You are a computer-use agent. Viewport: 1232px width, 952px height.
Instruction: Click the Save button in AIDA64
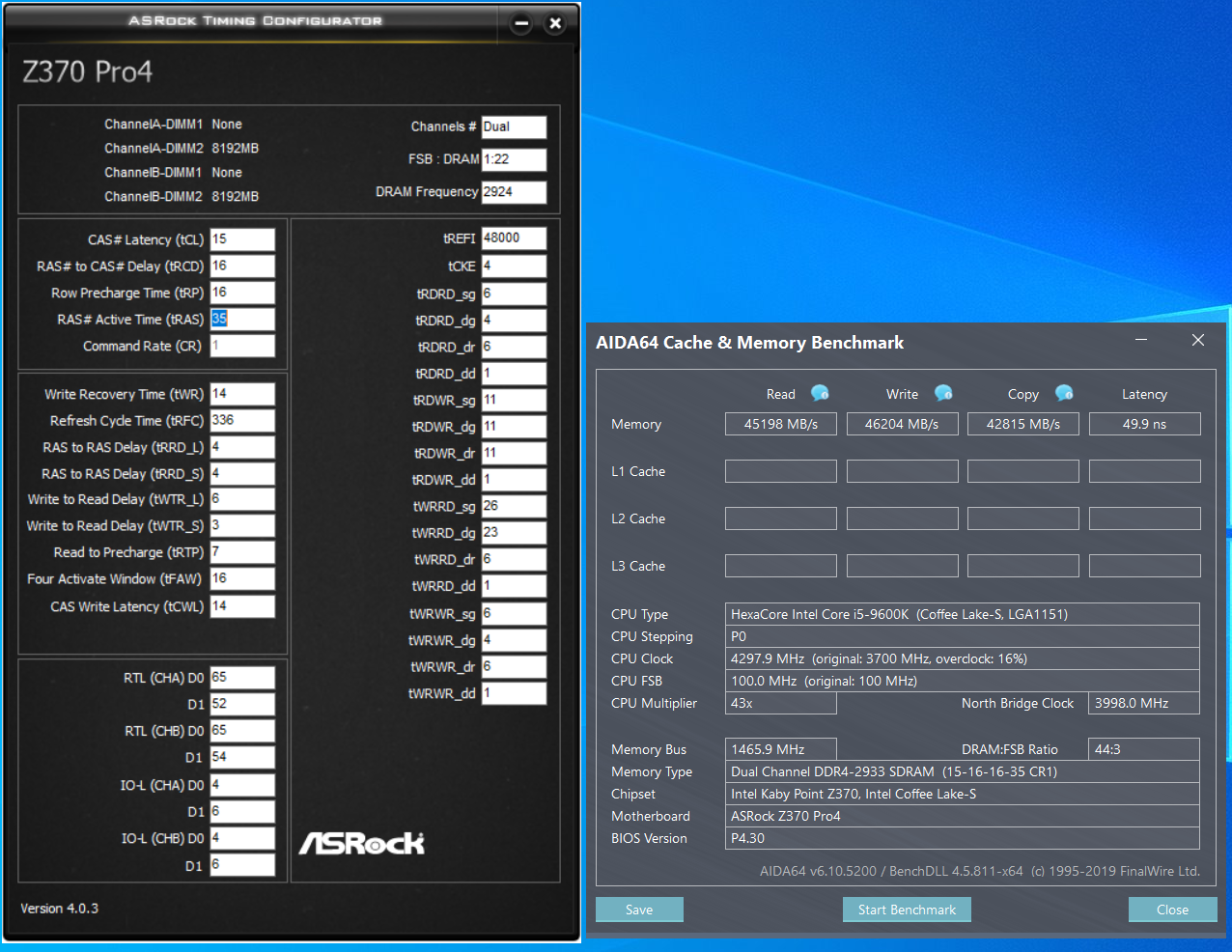tap(639, 910)
